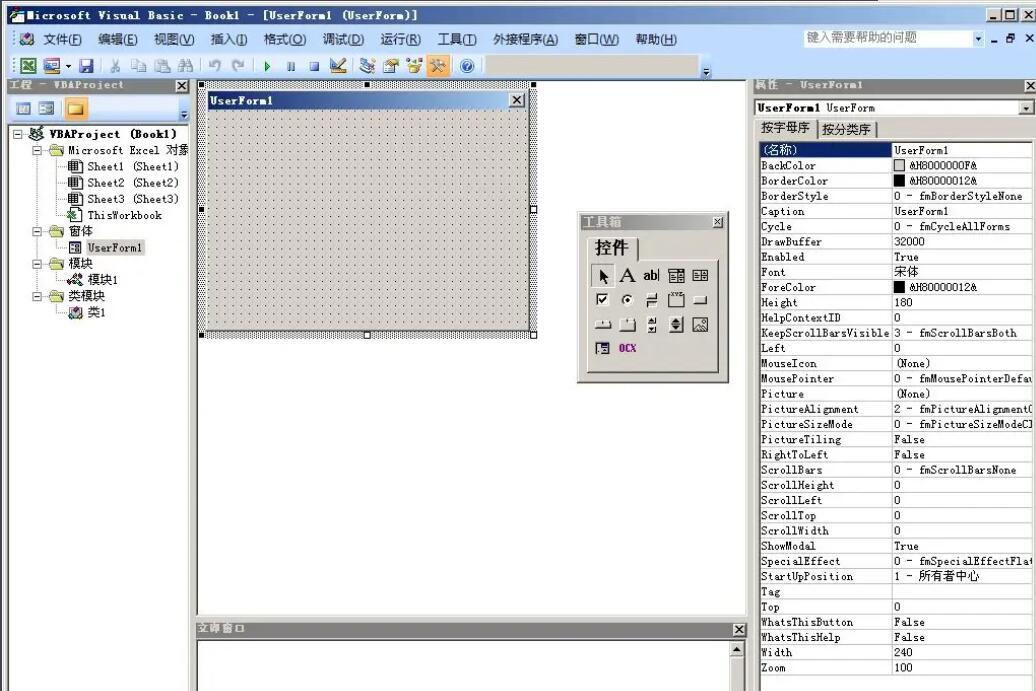Click View Object icon in project panel
This screenshot has height=691, width=1036.
[x=46, y=108]
